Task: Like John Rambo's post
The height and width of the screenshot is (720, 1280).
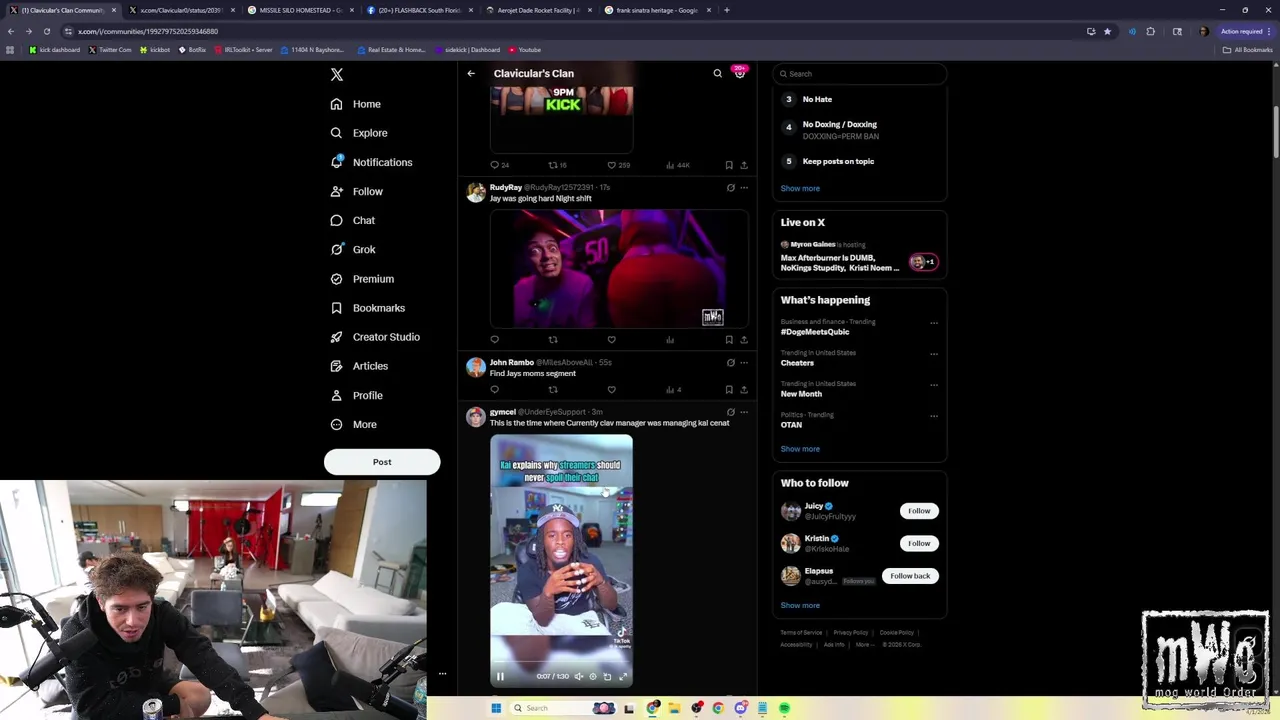Action: pyautogui.click(x=612, y=390)
